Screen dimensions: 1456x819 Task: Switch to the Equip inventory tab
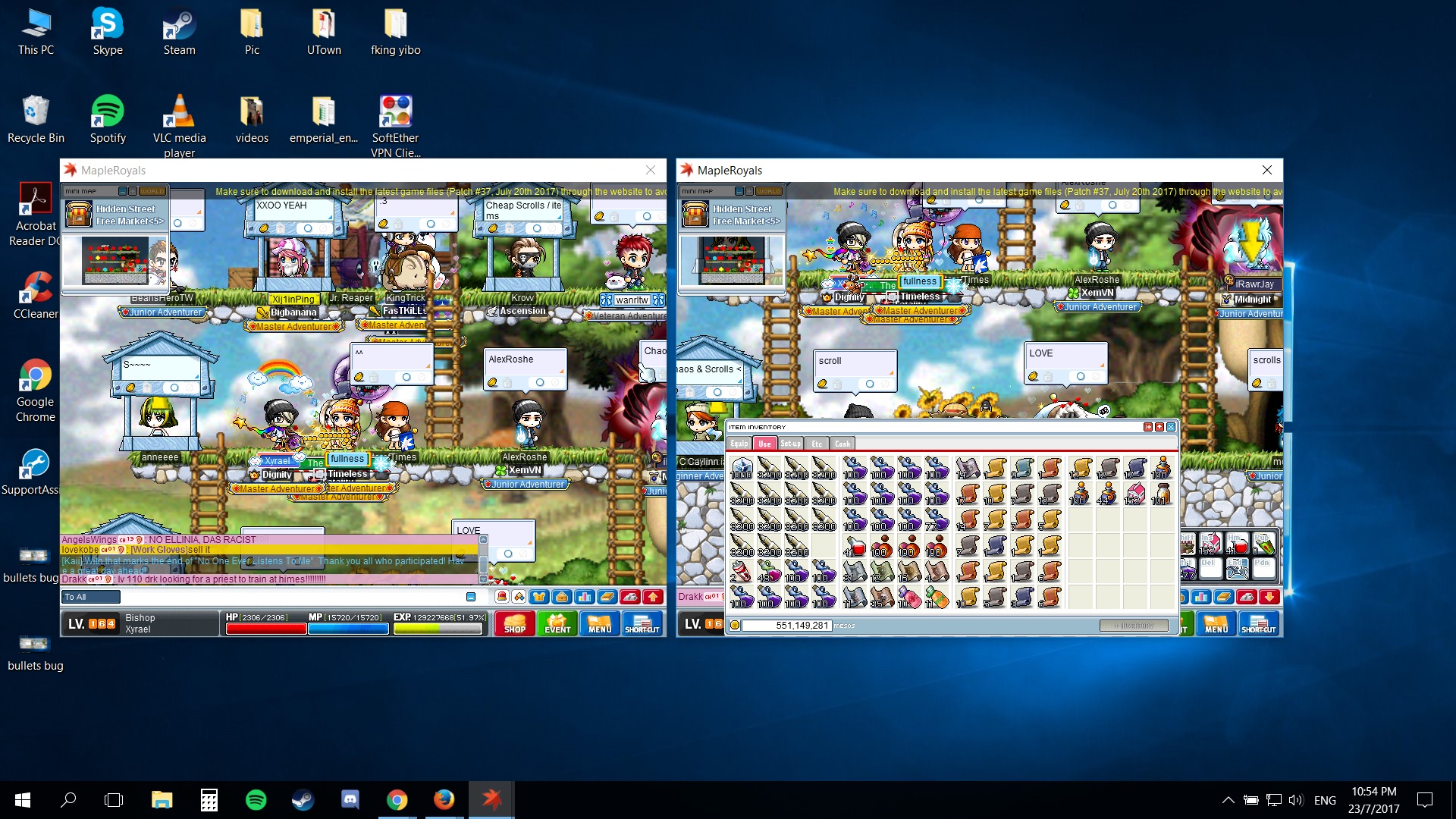pyautogui.click(x=739, y=444)
